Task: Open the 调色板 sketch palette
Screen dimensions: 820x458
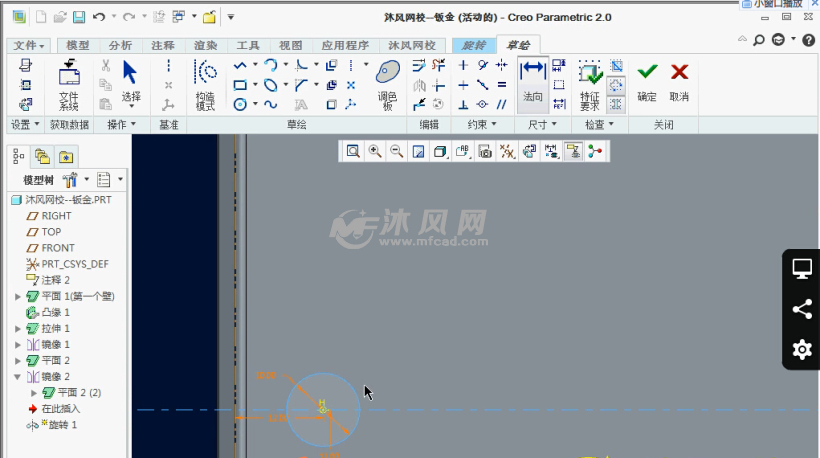Action: click(x=388, y=85)
